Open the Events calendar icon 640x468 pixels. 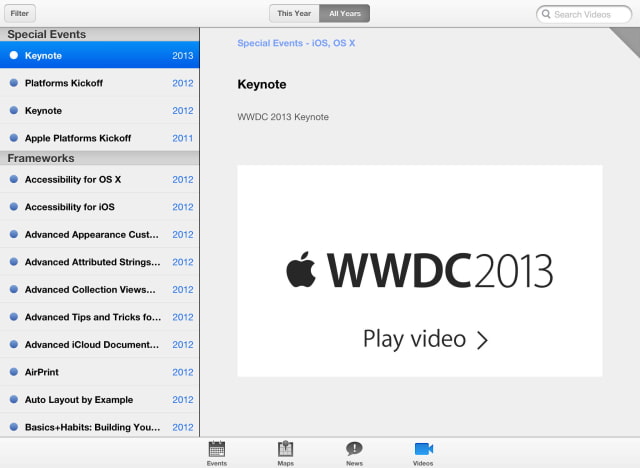(x=216, y=449)
